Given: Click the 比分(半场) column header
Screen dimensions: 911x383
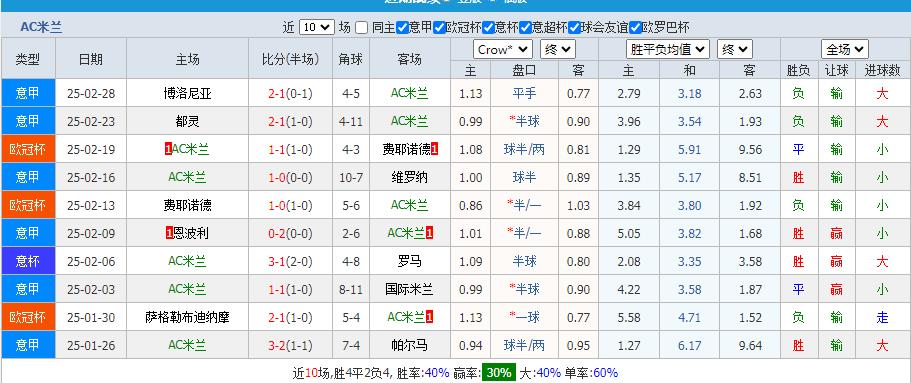Looking at the screenshot, I should [x=290, y=59].
